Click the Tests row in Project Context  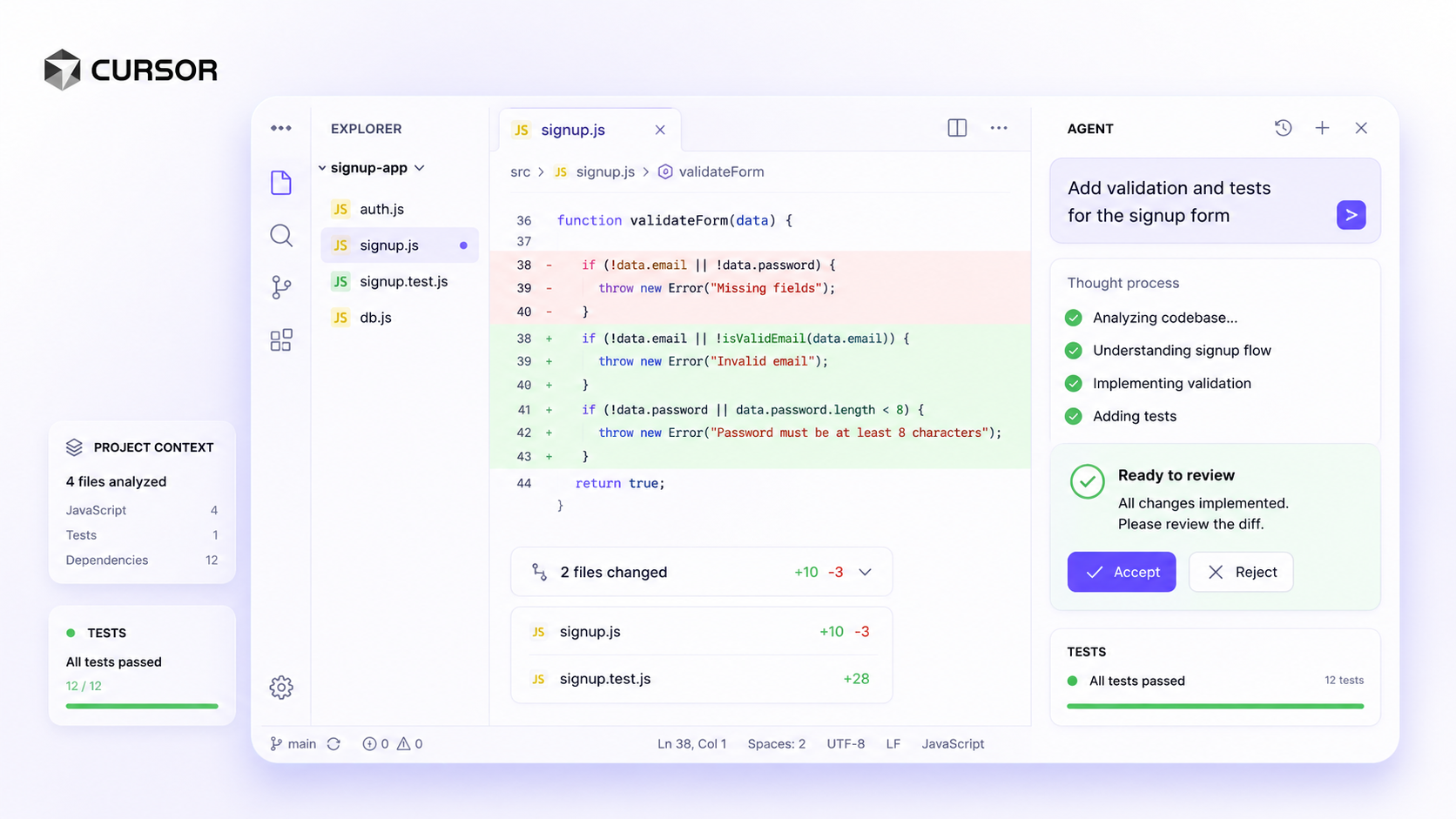click(x=142, y=535)
